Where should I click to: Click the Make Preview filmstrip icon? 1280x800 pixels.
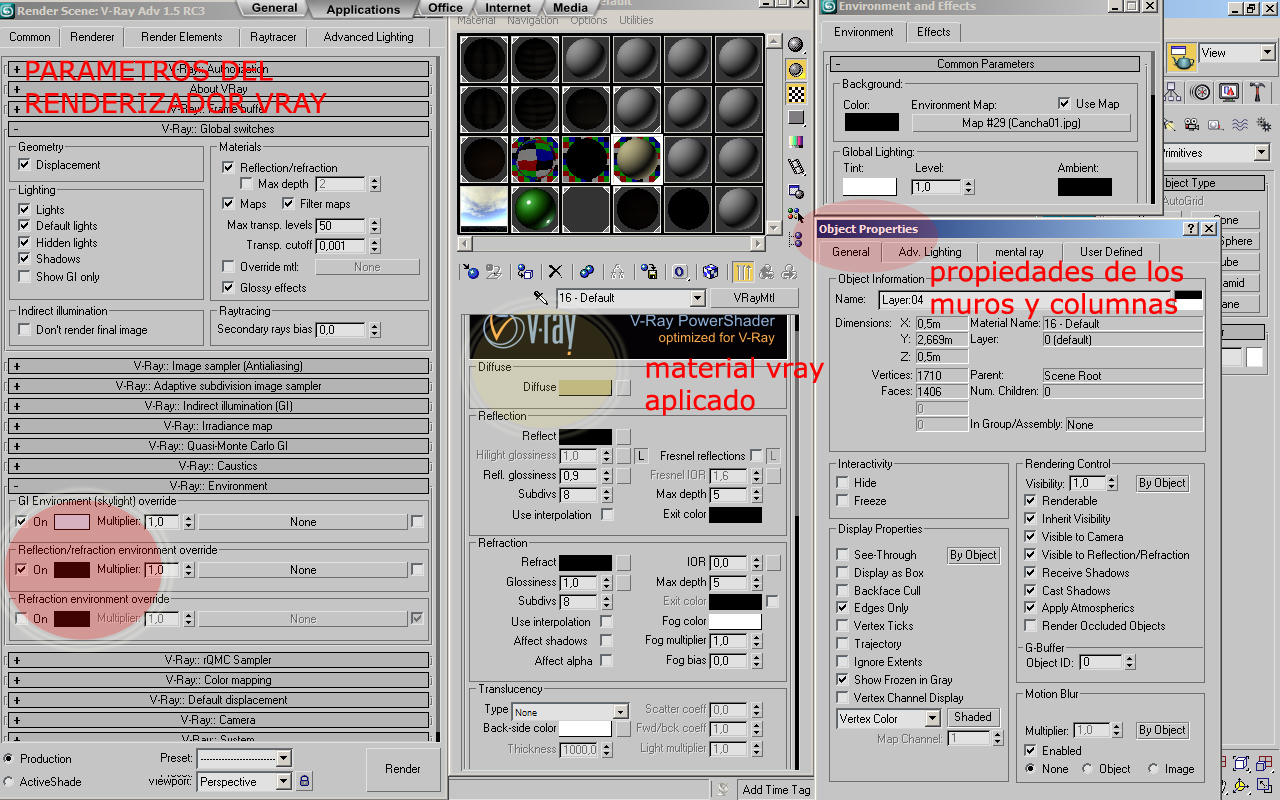point(796,166)
